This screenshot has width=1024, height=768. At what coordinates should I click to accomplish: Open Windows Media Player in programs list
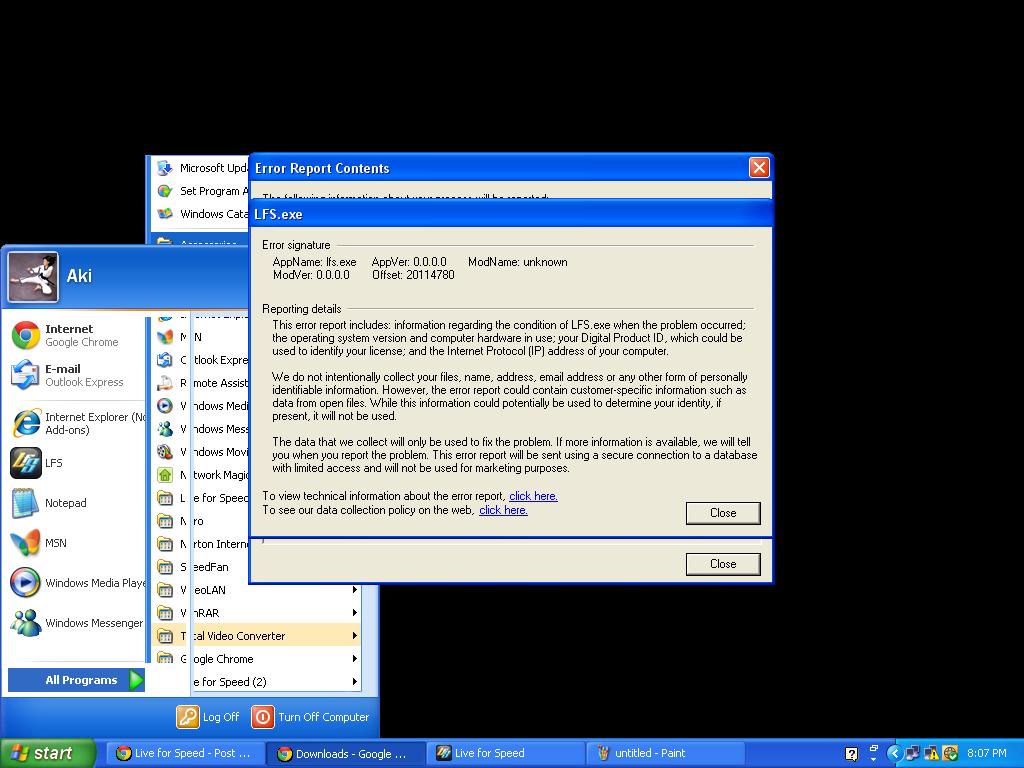pos(200,406)
